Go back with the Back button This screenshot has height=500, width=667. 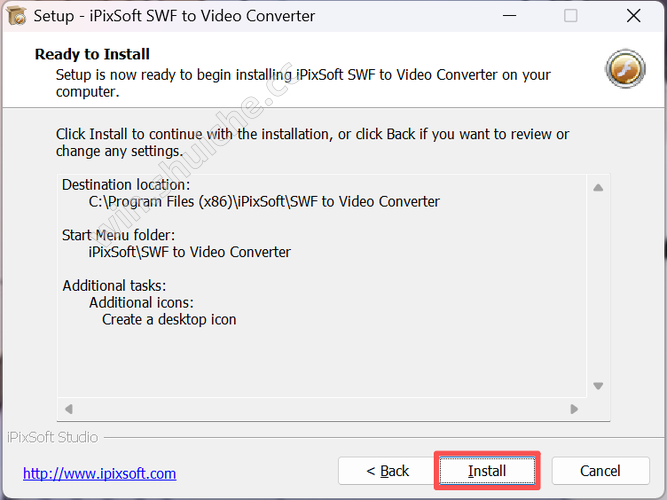pyautogui.click(x=387, y=471)
